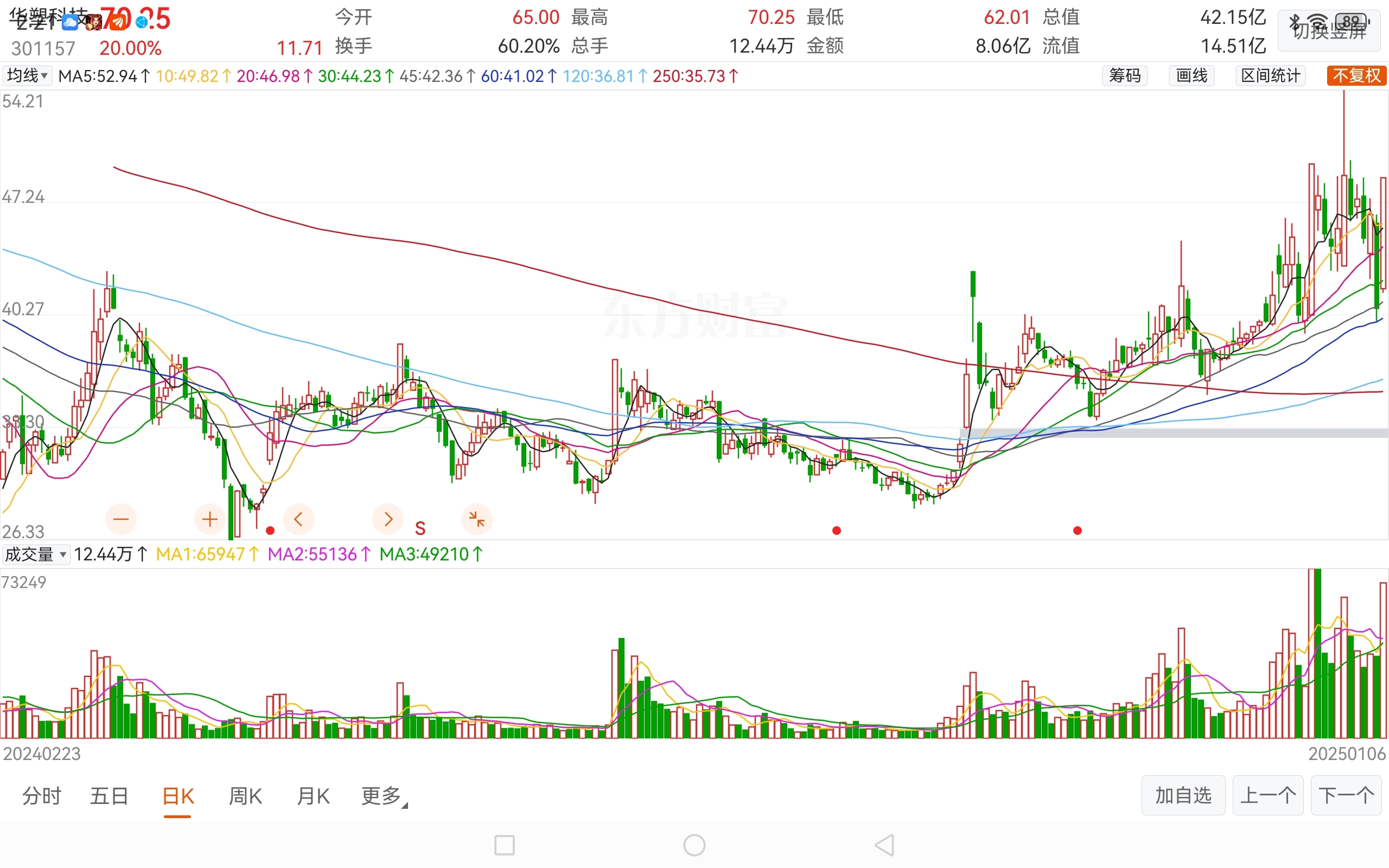Toggle 切换竖屏 screen orientation
Image resolution: width=1389 pixels, height=868 pixels.
[1329, 30]
